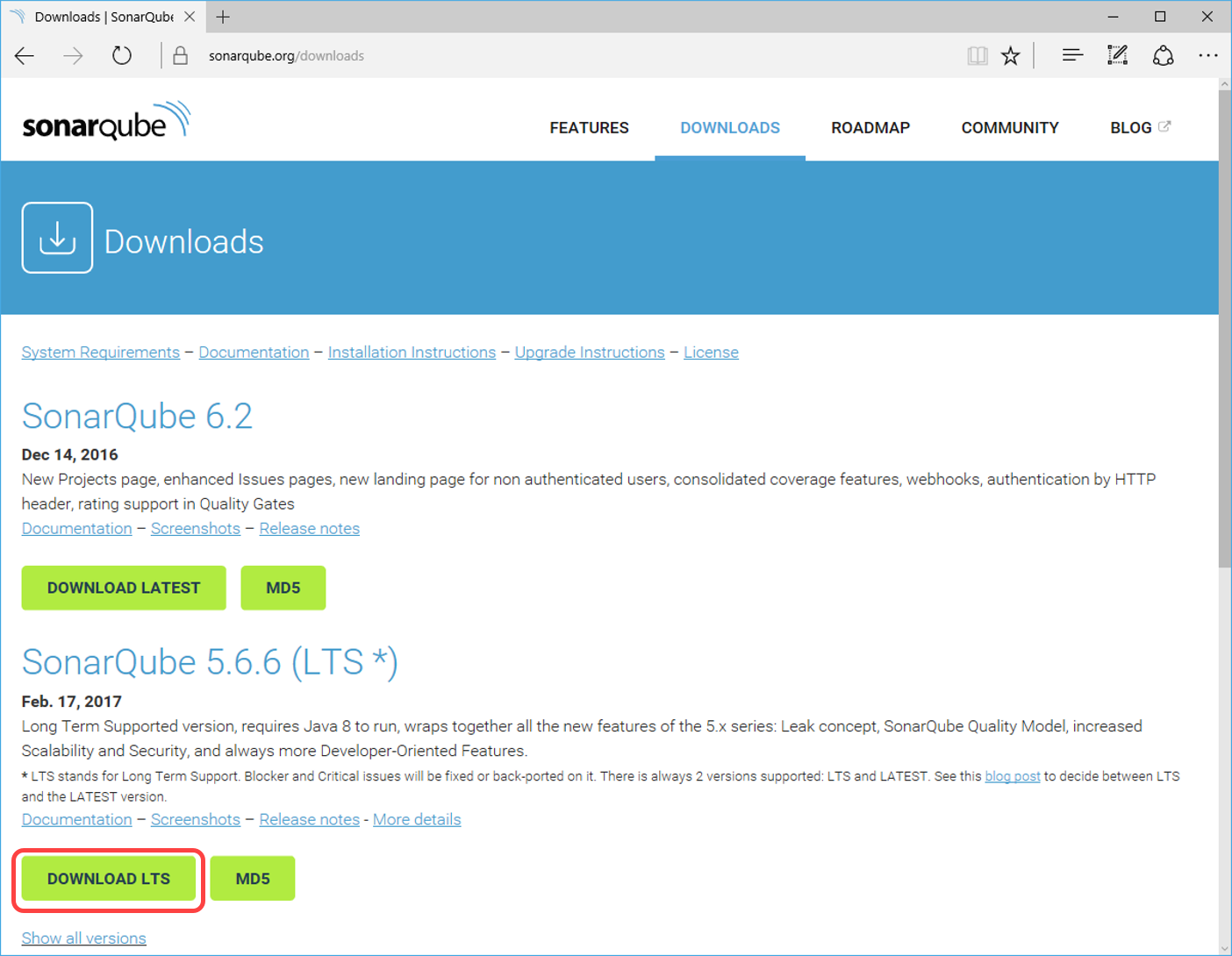
Task: Open the browser More (three dots) menu
Action: (1208, 55)
